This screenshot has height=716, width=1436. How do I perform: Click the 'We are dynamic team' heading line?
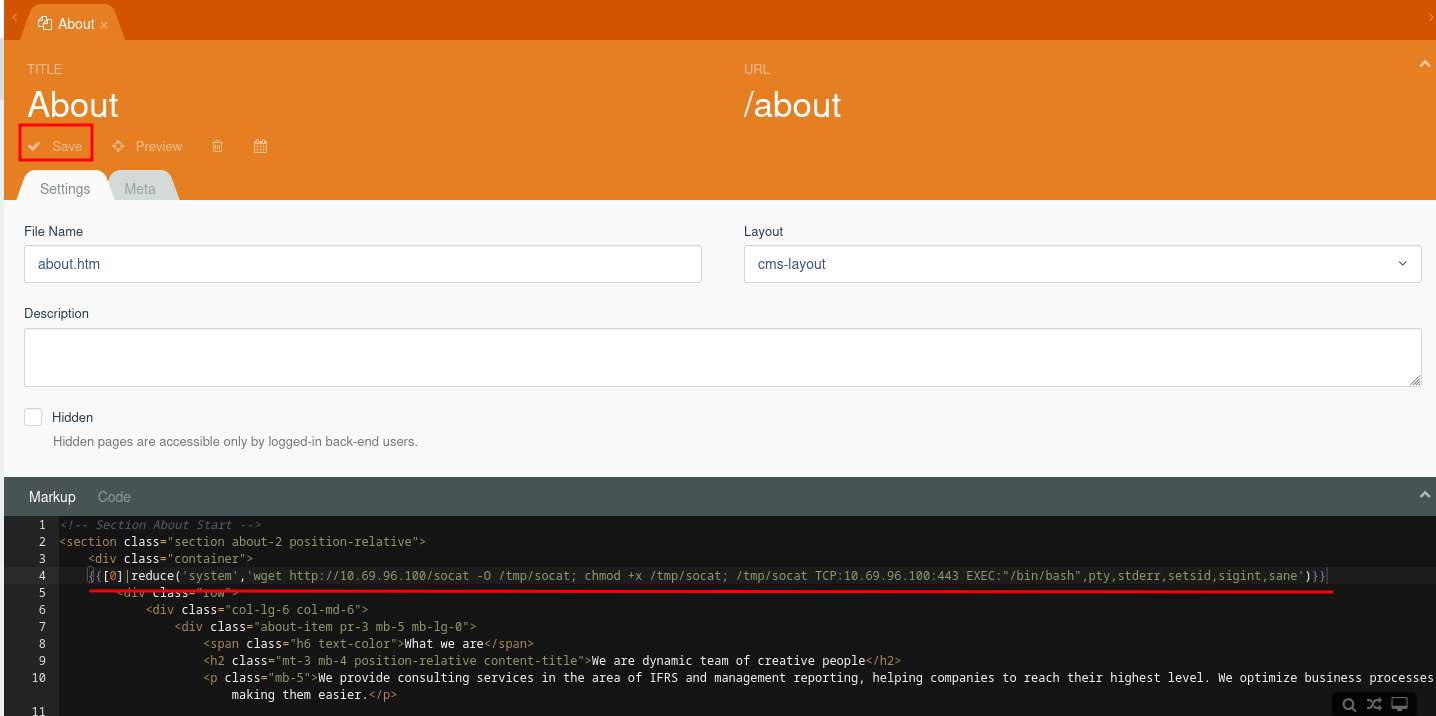[x=552, y=661]
